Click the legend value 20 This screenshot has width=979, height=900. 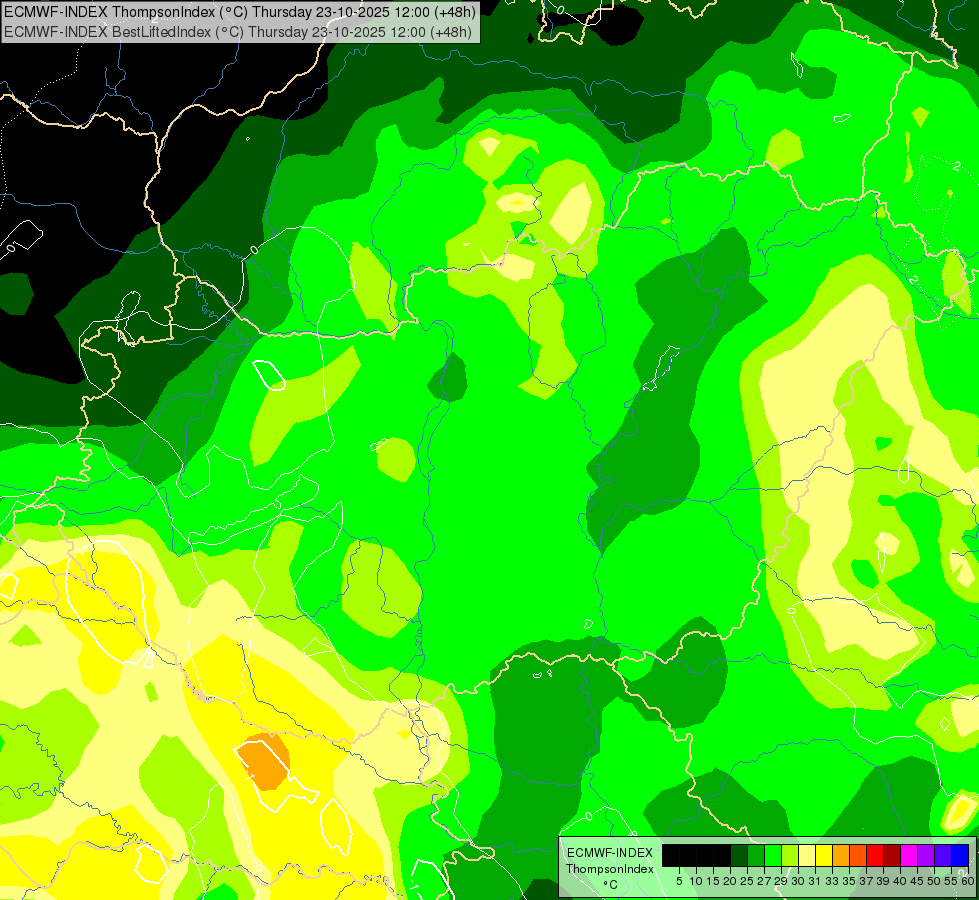tap(729, 881)
